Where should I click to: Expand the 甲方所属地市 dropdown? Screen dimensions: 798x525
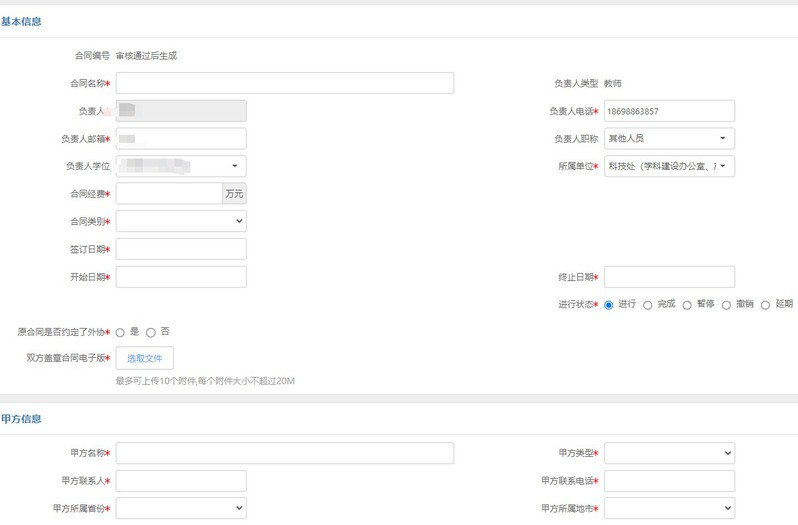pyautogui.click(x=669, y=508)
